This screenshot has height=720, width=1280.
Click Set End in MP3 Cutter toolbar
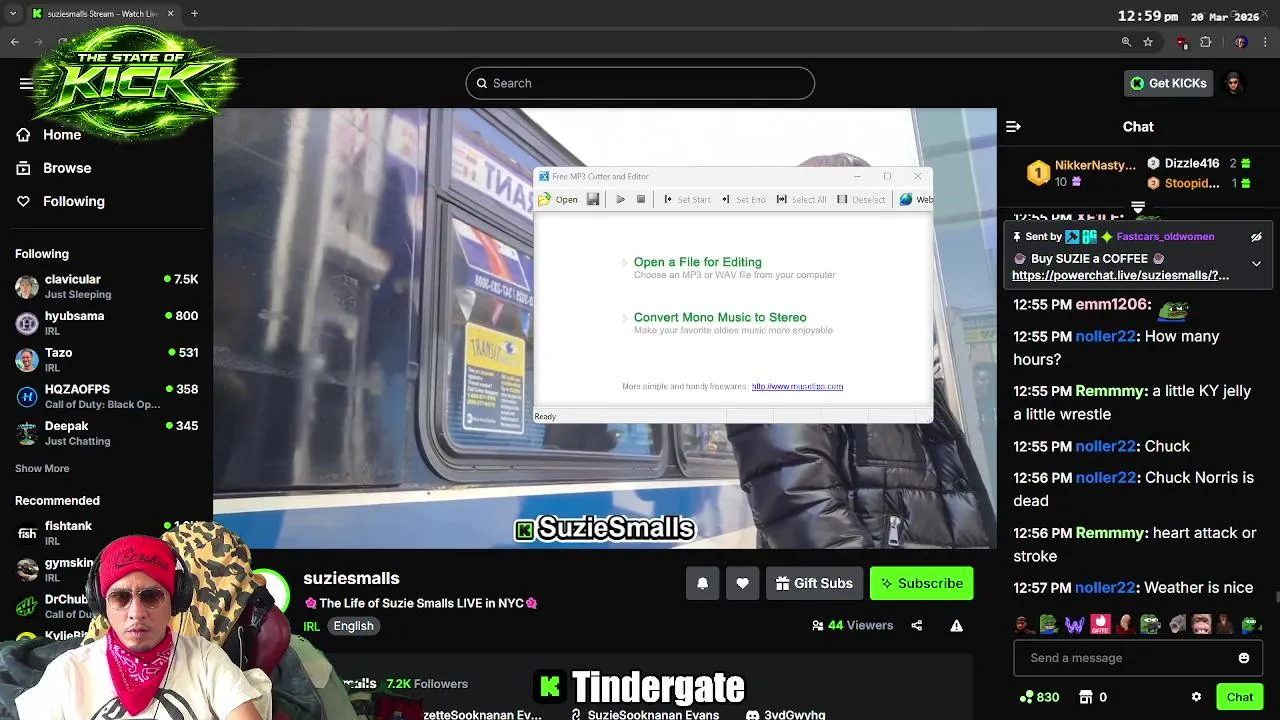743,199
